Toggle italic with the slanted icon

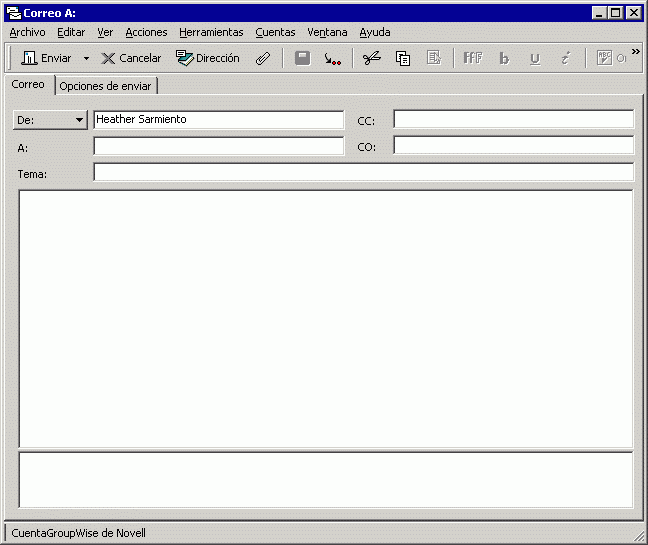coord(566,58)
